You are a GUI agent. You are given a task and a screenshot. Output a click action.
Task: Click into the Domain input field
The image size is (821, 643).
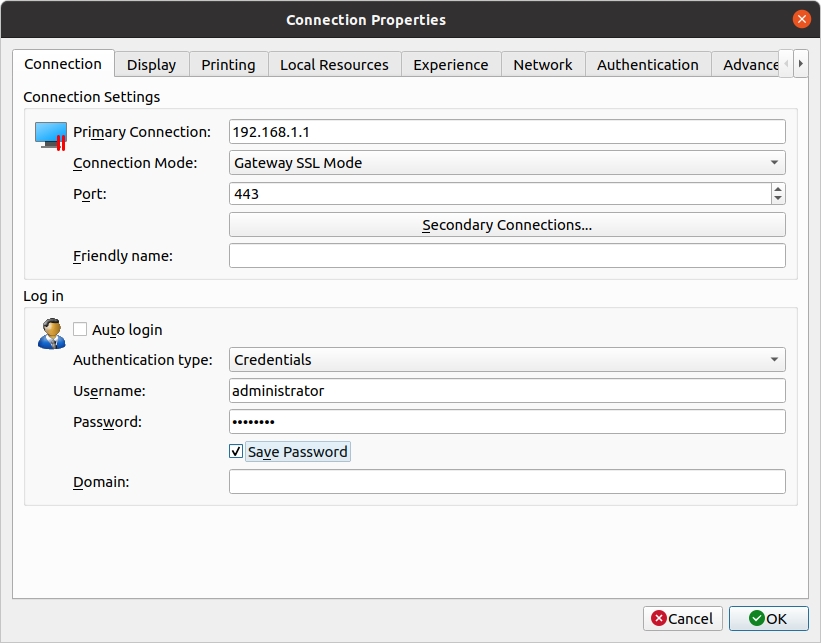coord(507,482)
